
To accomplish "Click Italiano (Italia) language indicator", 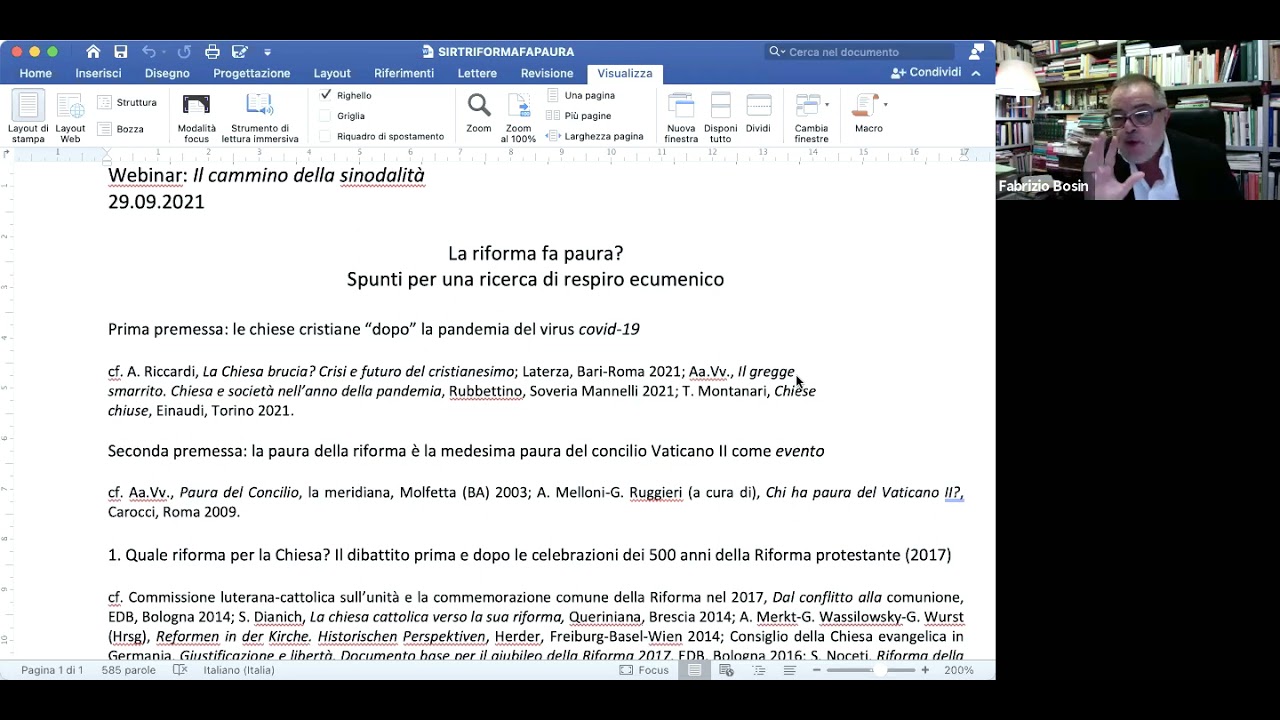I will pos(239,670).
